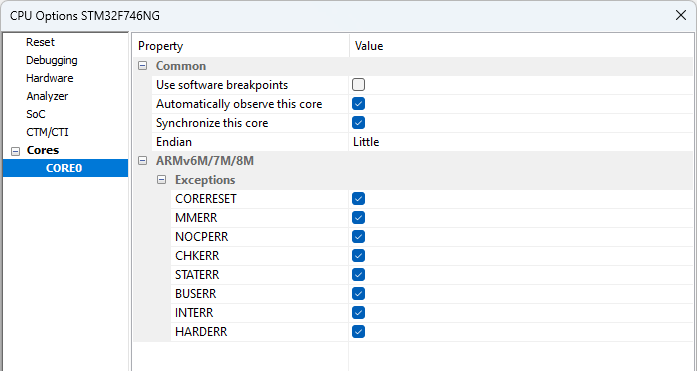Image resolution: width=697 pixels, height=371 pixels.
Task: Collapse the Cores tree node
Action: pyautogui.click(x=16, y=152)
